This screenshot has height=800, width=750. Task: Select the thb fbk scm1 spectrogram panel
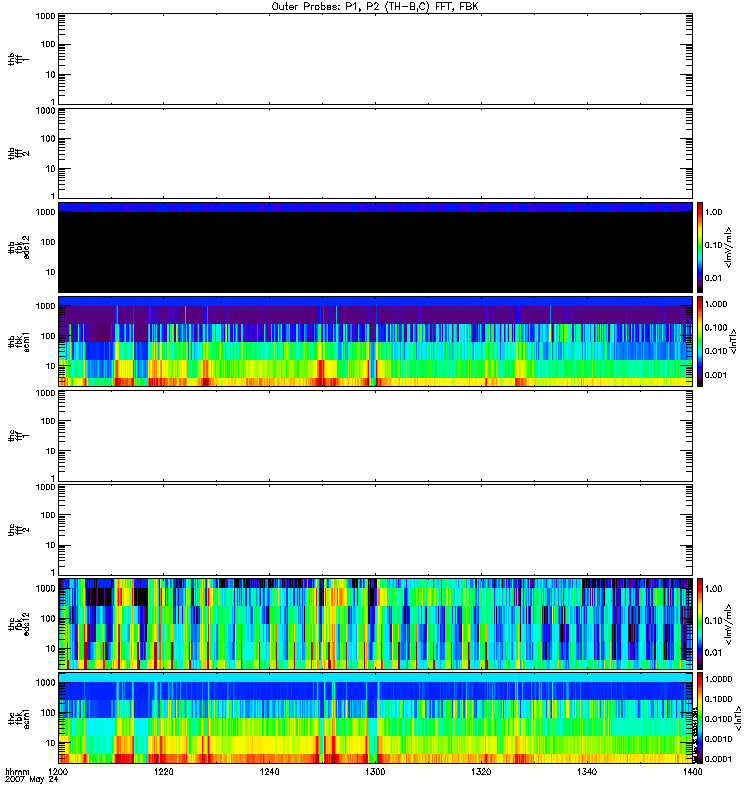click(x=375, y=341)
